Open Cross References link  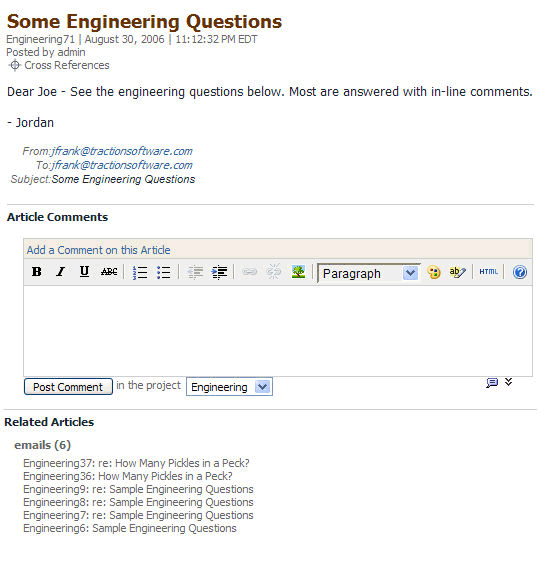tap(67, 65)
